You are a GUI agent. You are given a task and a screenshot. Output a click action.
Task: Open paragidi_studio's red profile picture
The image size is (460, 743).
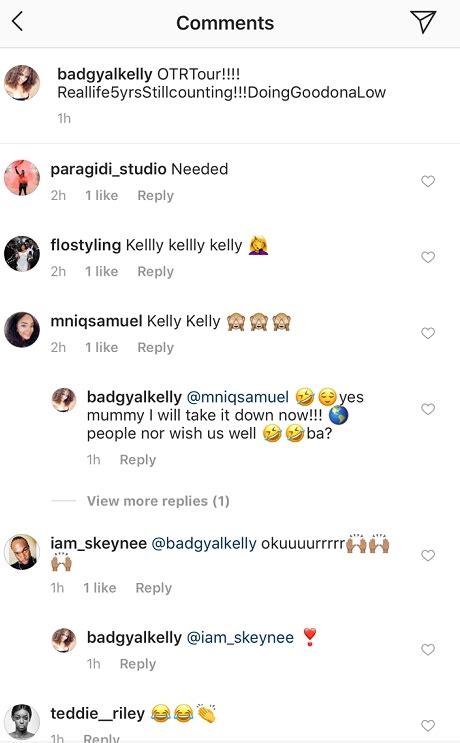(22, 178)
